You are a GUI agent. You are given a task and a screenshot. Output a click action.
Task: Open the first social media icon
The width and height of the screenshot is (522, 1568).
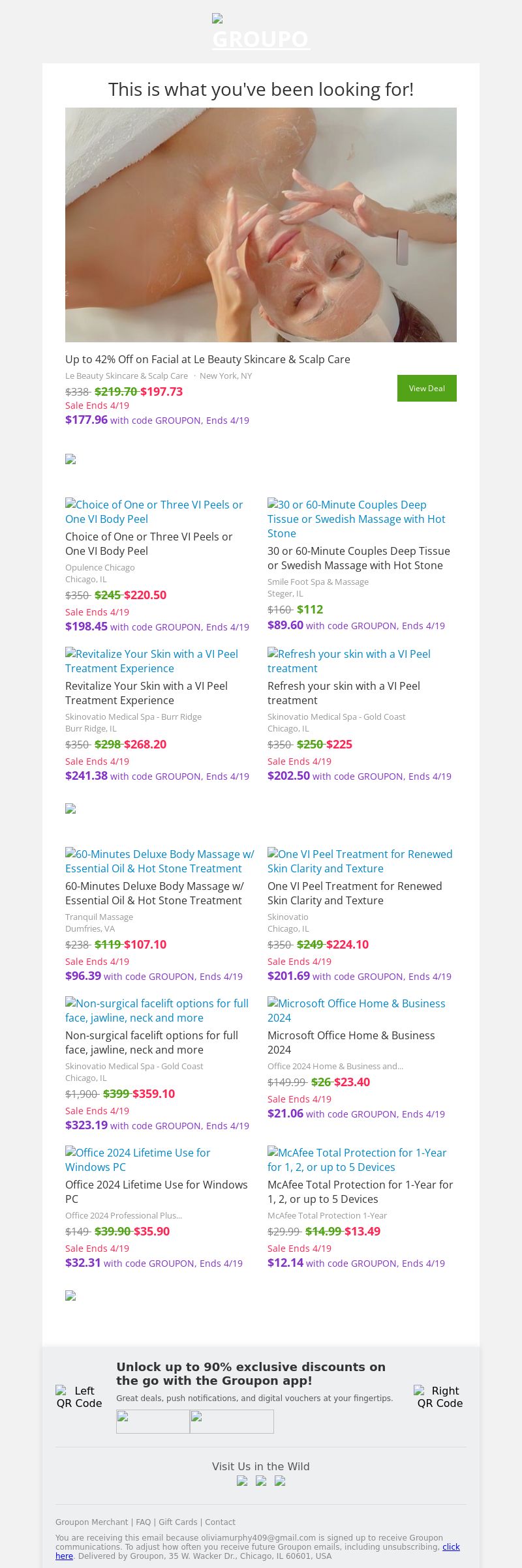[242, 1481]
